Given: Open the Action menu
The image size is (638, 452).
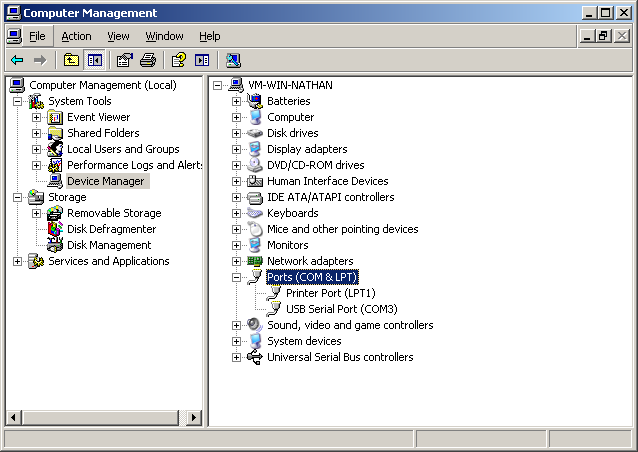Looking at the screenshot, I should [x=76, y=36].
